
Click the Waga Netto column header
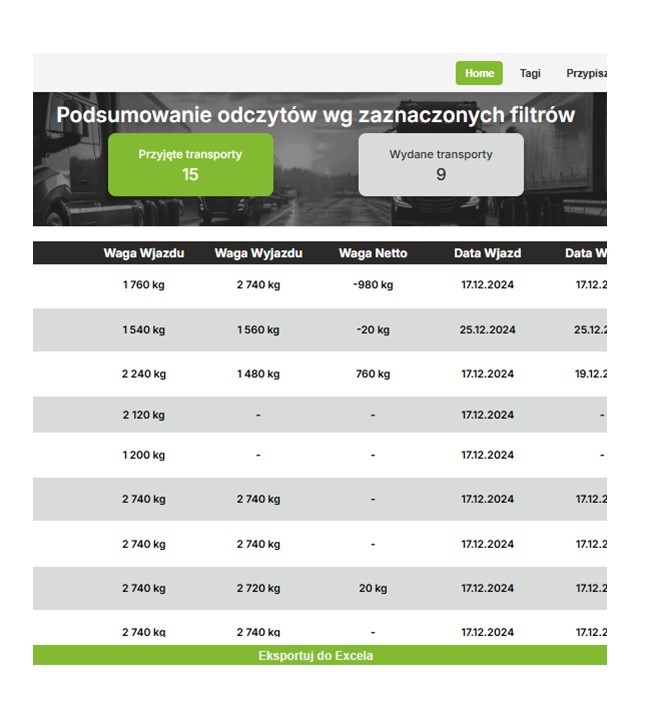(x=373, y=253)
